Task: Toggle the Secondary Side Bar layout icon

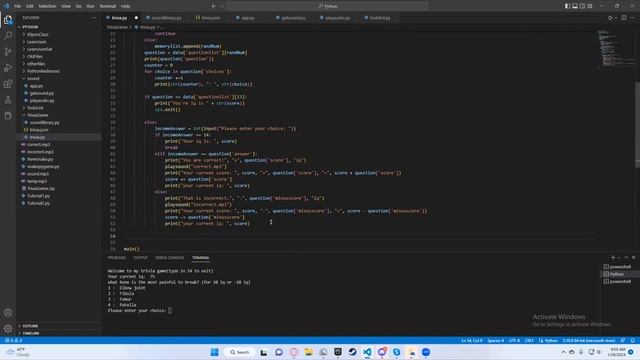Action: [x=582, y=6]
